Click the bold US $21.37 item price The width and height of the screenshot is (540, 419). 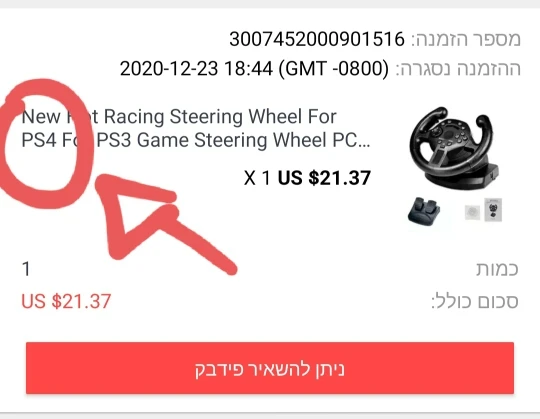tap(324, 178)
